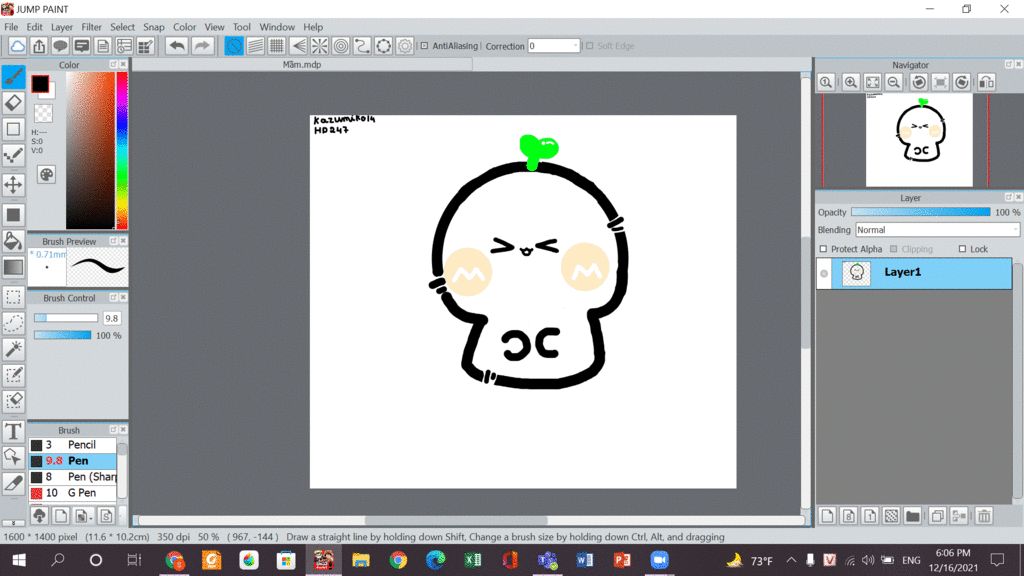Open the Layer menu

62,27
